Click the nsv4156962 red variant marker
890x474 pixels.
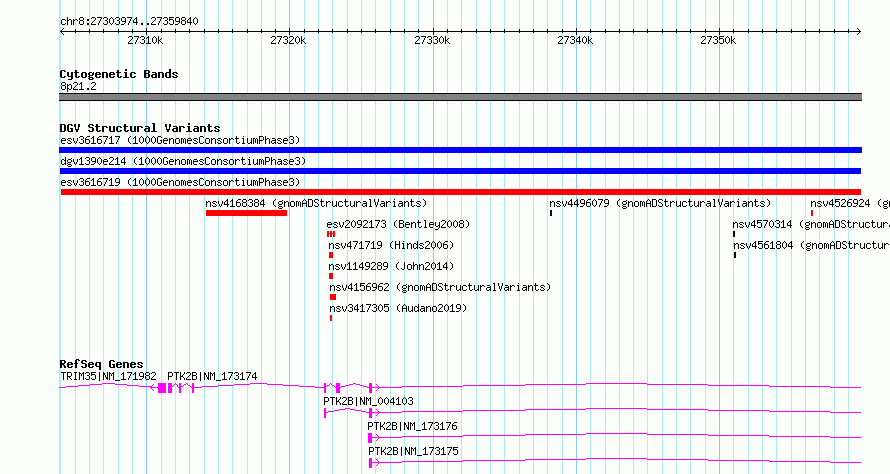tap(333, 297)
